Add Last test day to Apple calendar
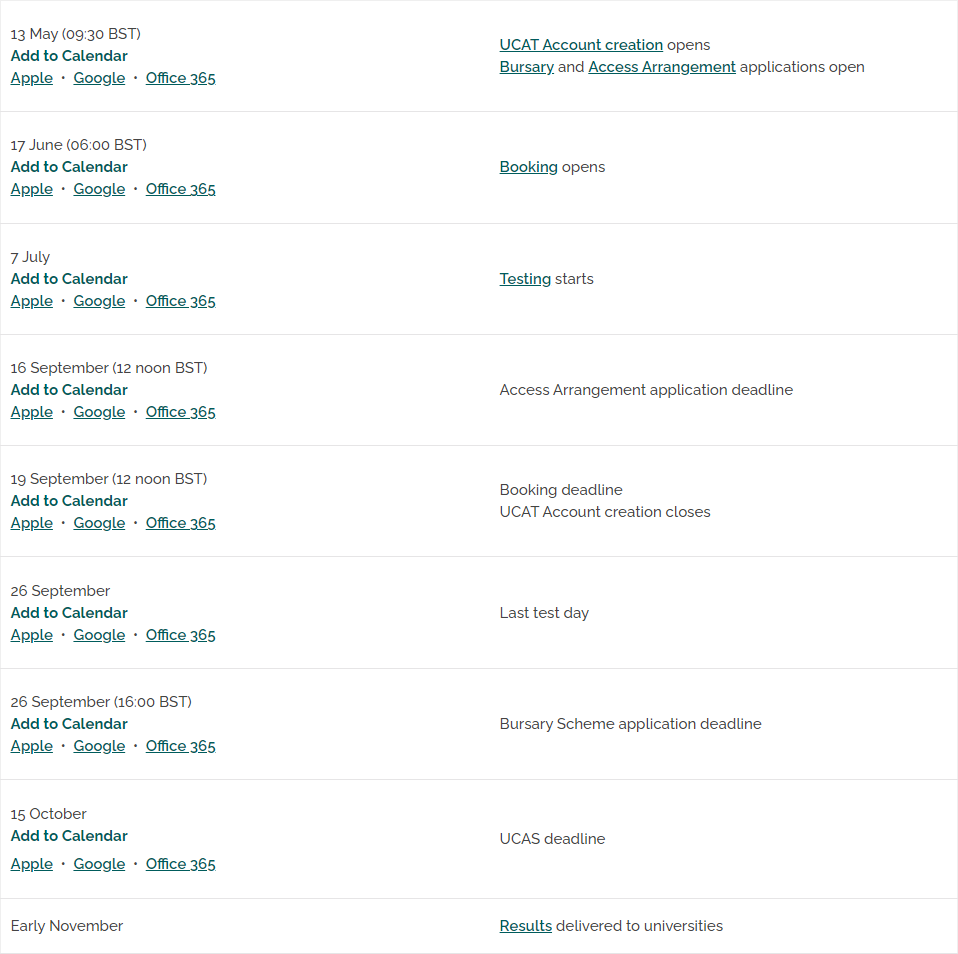 click(x=32, y=635)
